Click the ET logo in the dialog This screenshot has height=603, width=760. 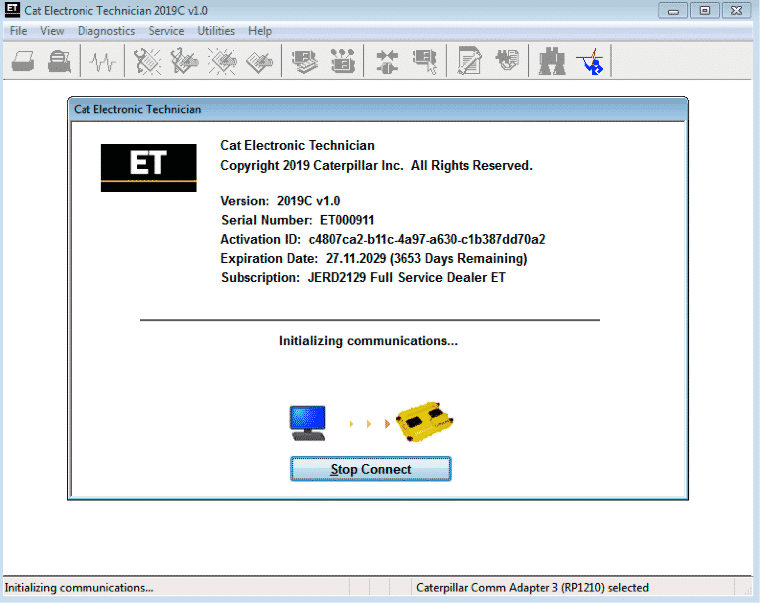click(149, 168)
